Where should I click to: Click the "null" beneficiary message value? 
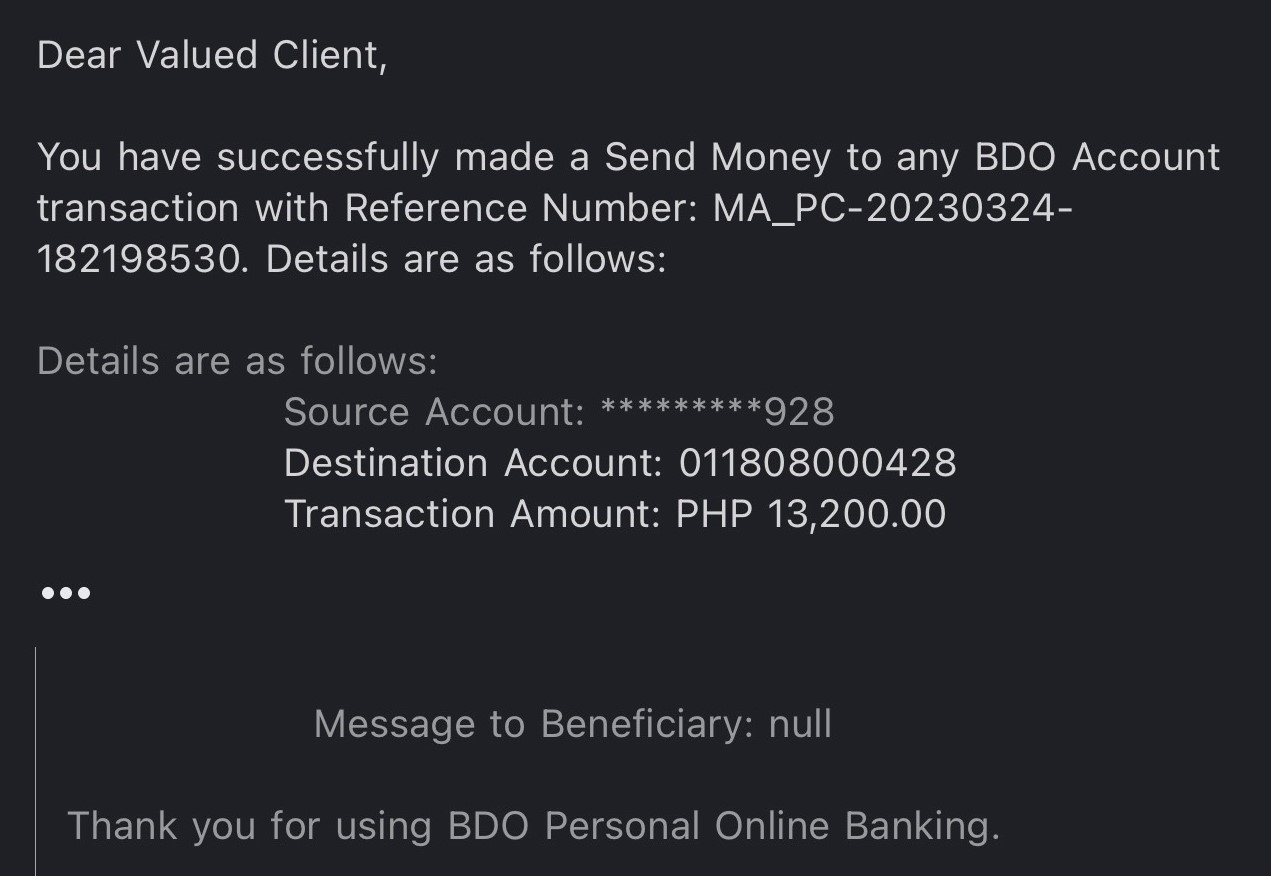pyautogui.click(x=800, y=724)
